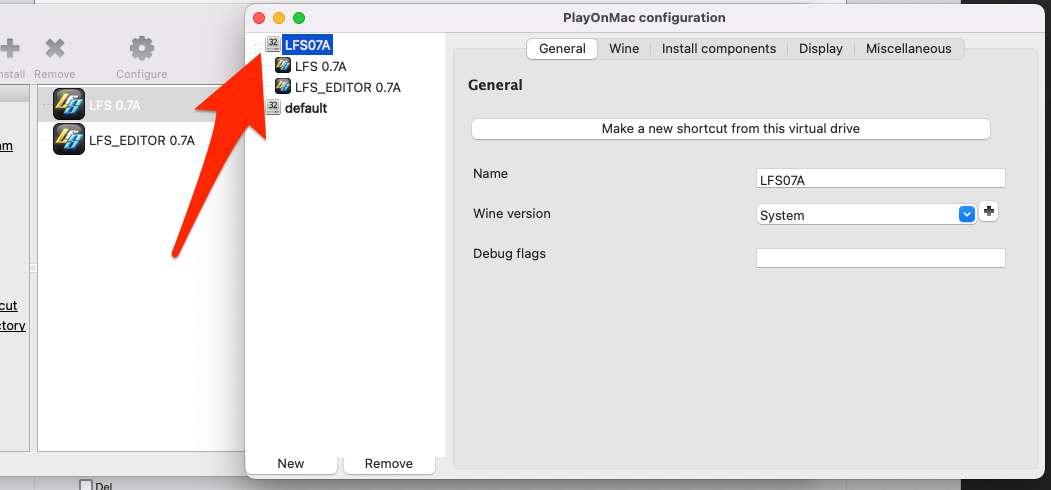The image size is (1051, 490).
Task: Open the Display tab
Action: point(820,48)
